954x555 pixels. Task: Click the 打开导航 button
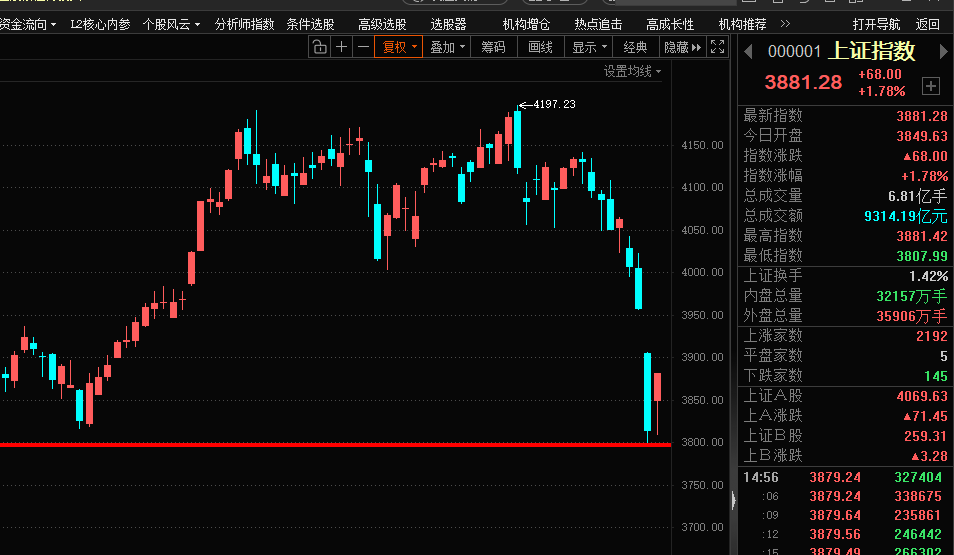(x=876, y=23)
